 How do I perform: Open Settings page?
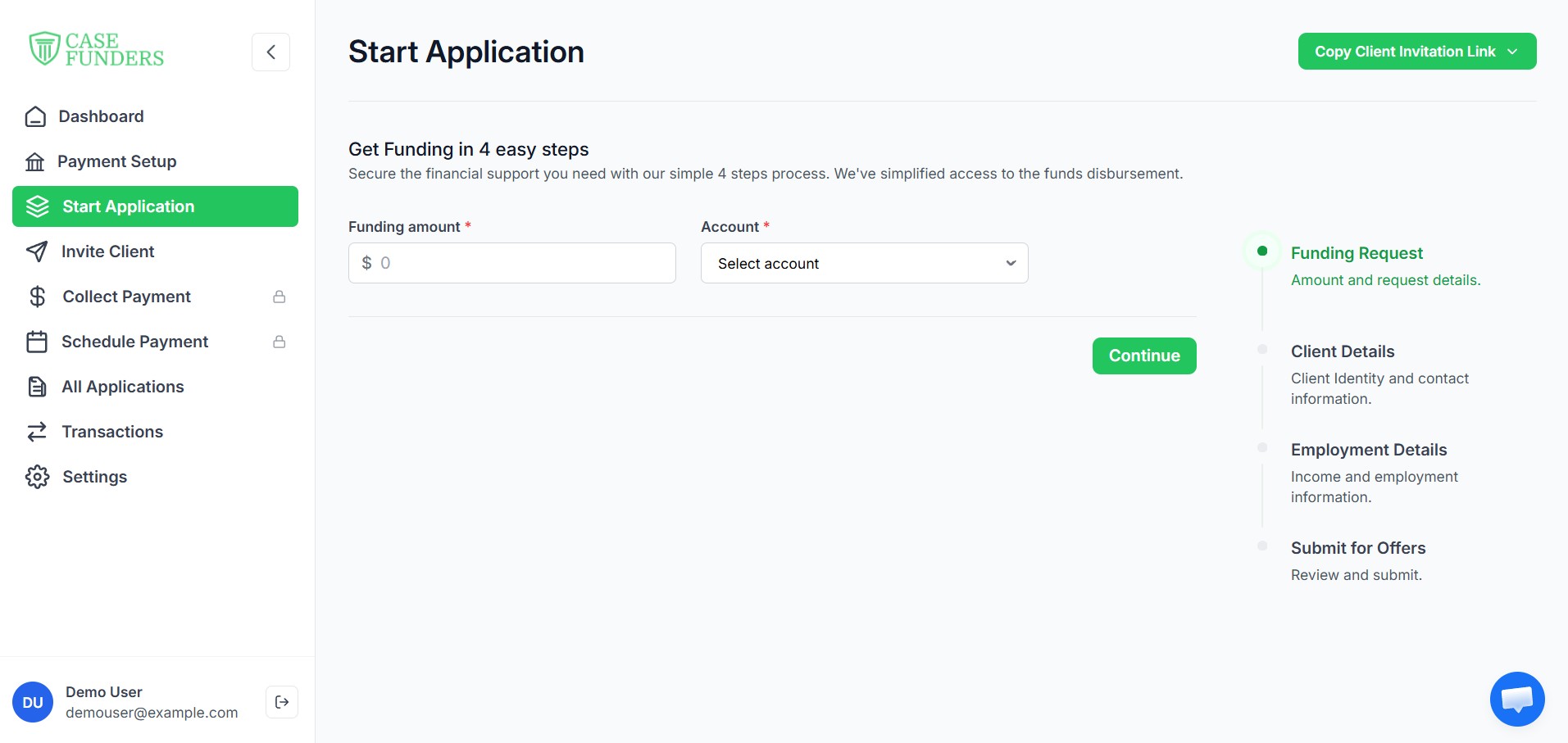coord(156,477)
